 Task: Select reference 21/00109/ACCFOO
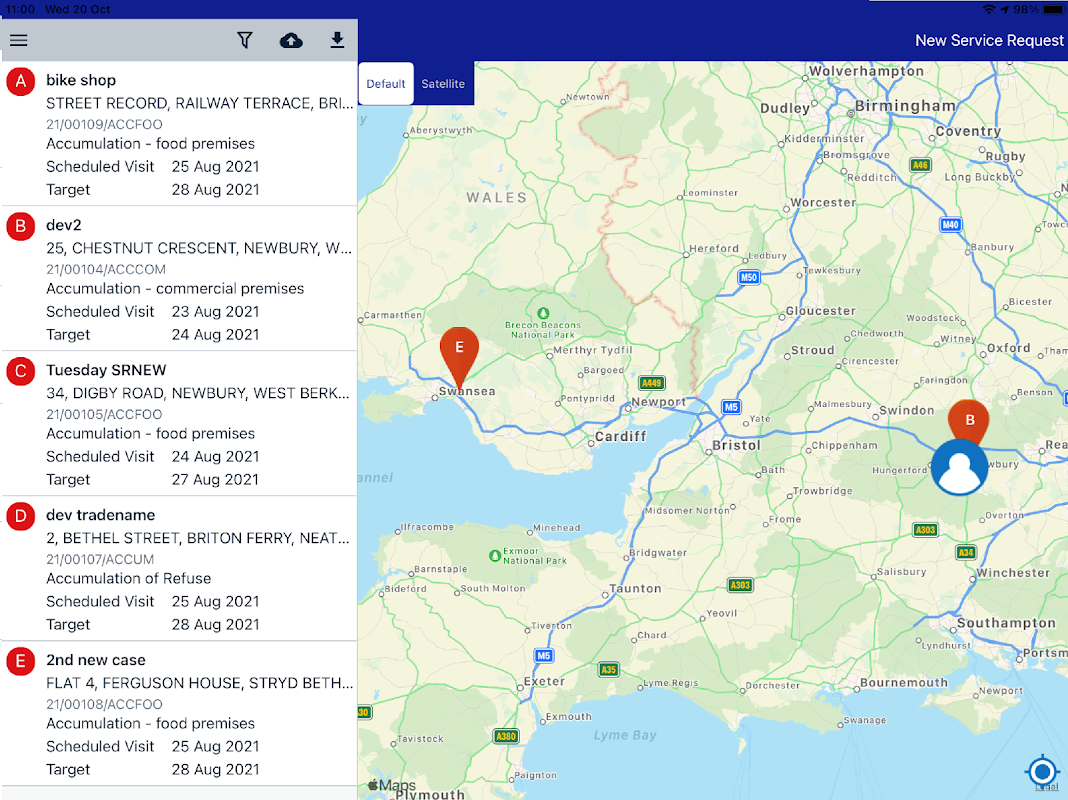click(104, 125)
